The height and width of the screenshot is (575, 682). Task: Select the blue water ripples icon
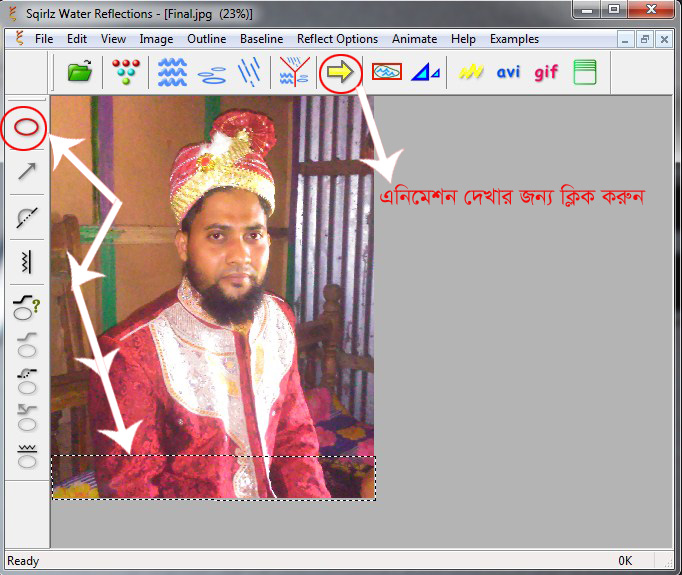(x=172, y=72)
